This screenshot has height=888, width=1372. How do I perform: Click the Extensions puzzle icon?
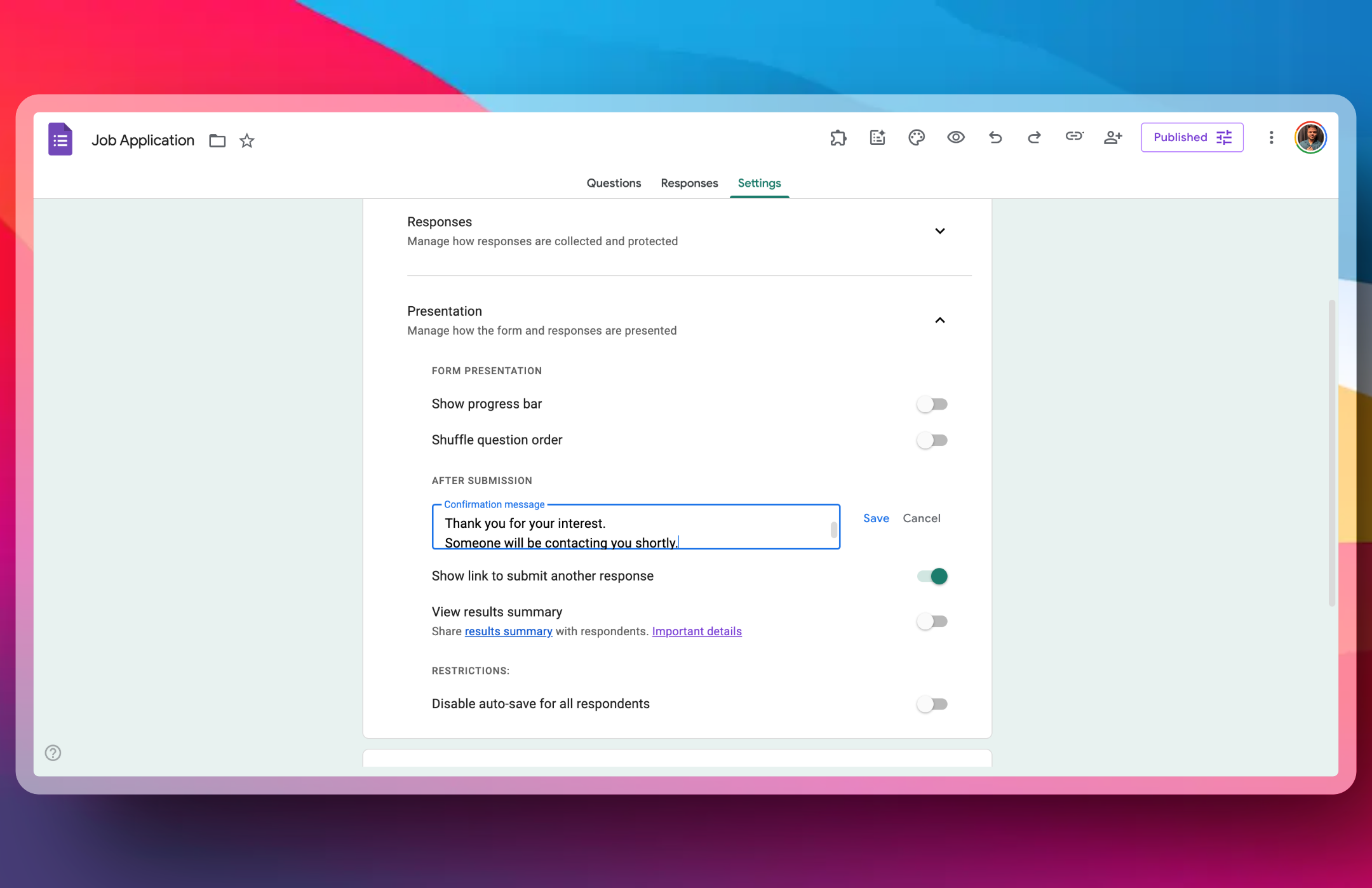pyautogui.click(x=838, y=137)
